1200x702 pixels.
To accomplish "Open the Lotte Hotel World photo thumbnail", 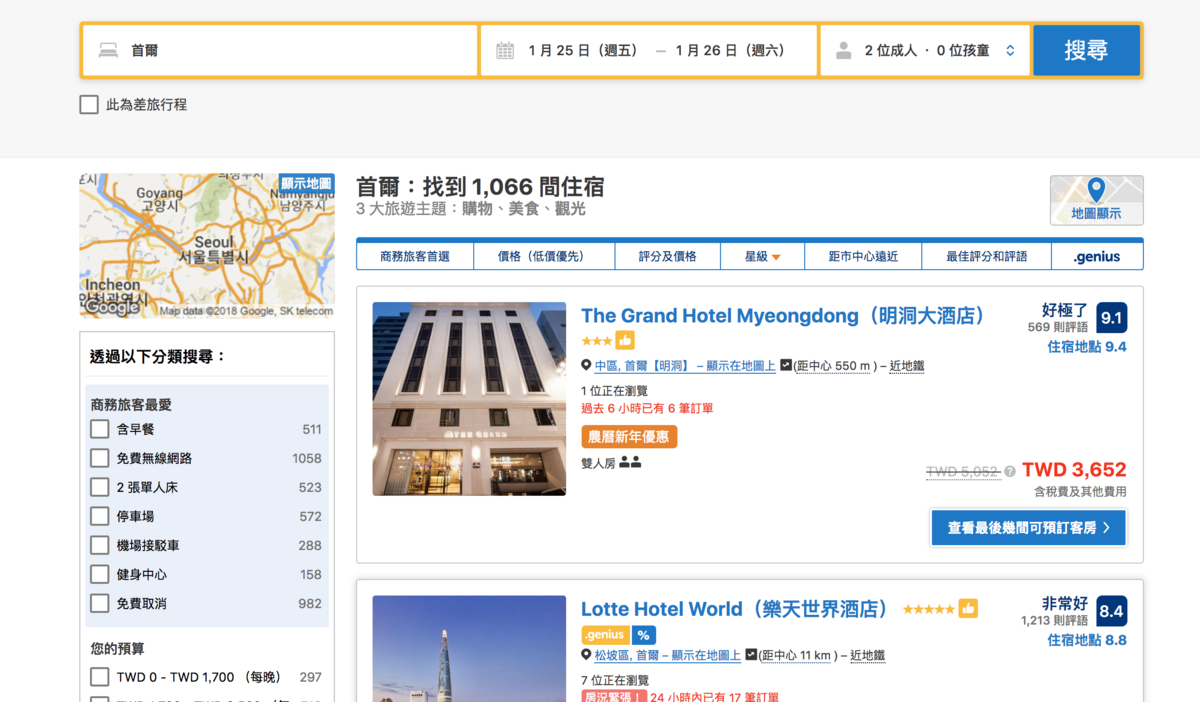I will [469, 648].
